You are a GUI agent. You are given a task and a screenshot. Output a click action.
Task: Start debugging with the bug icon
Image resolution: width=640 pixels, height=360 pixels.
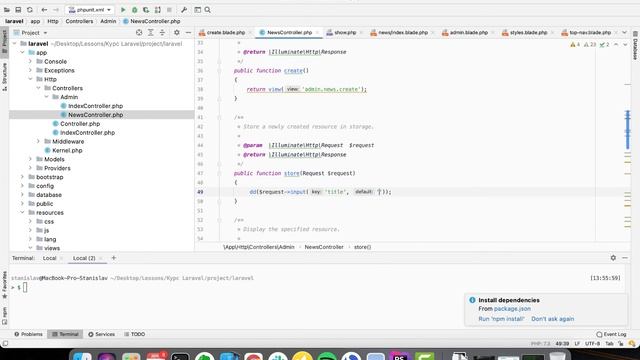coord(134,10)
